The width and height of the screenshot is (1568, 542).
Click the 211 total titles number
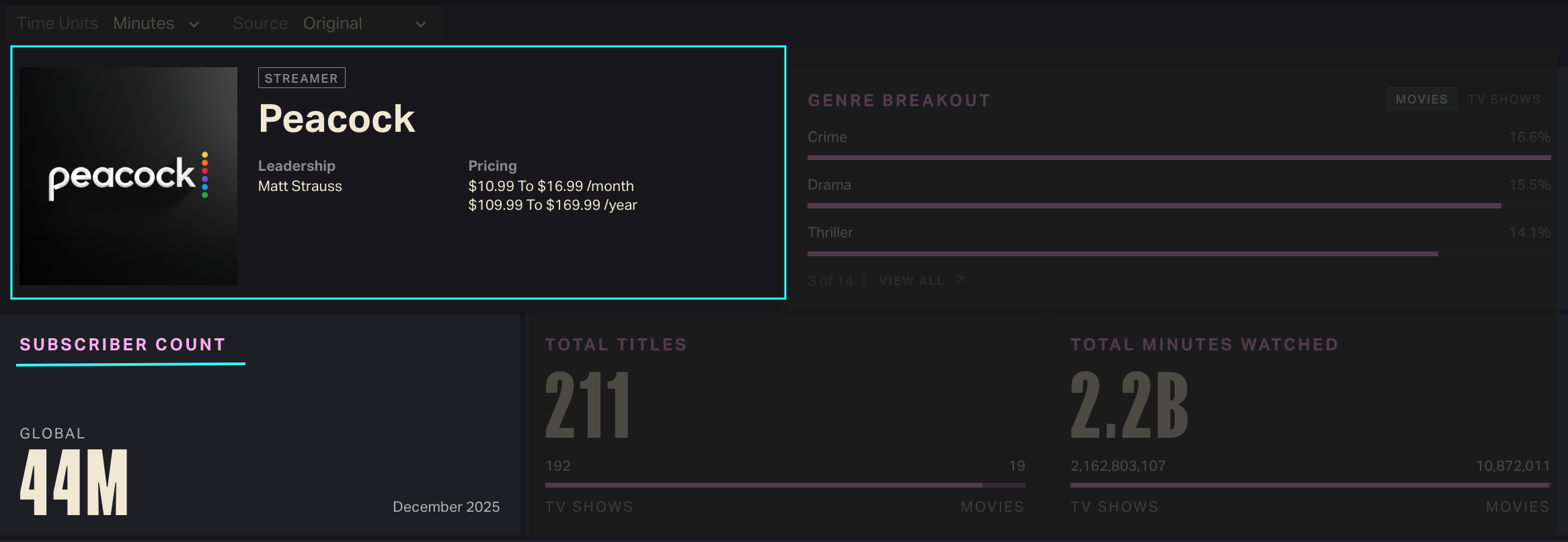pyautogui.click(x=588, y=405)
